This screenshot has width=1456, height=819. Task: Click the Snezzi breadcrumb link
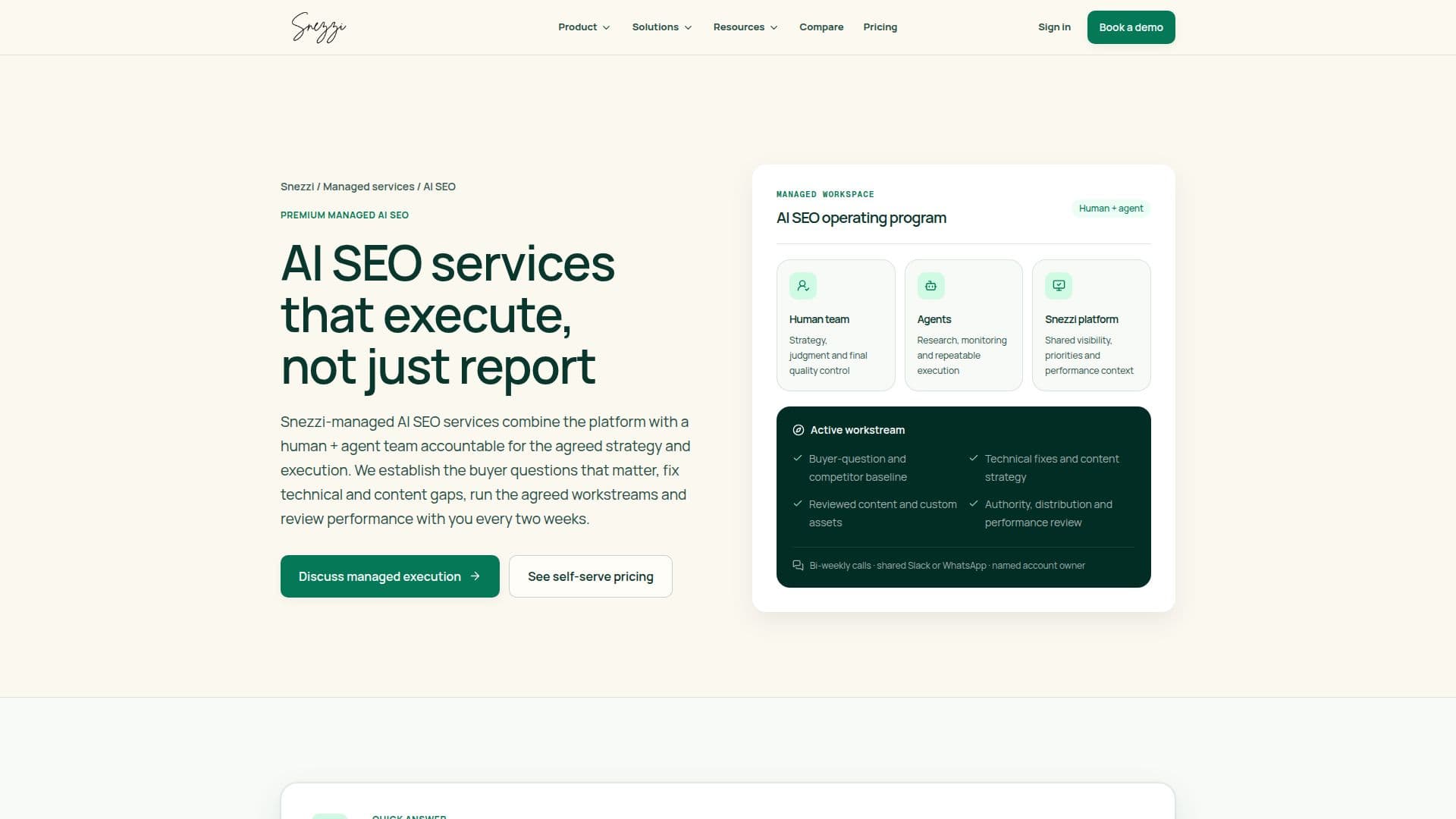(297, 187)
